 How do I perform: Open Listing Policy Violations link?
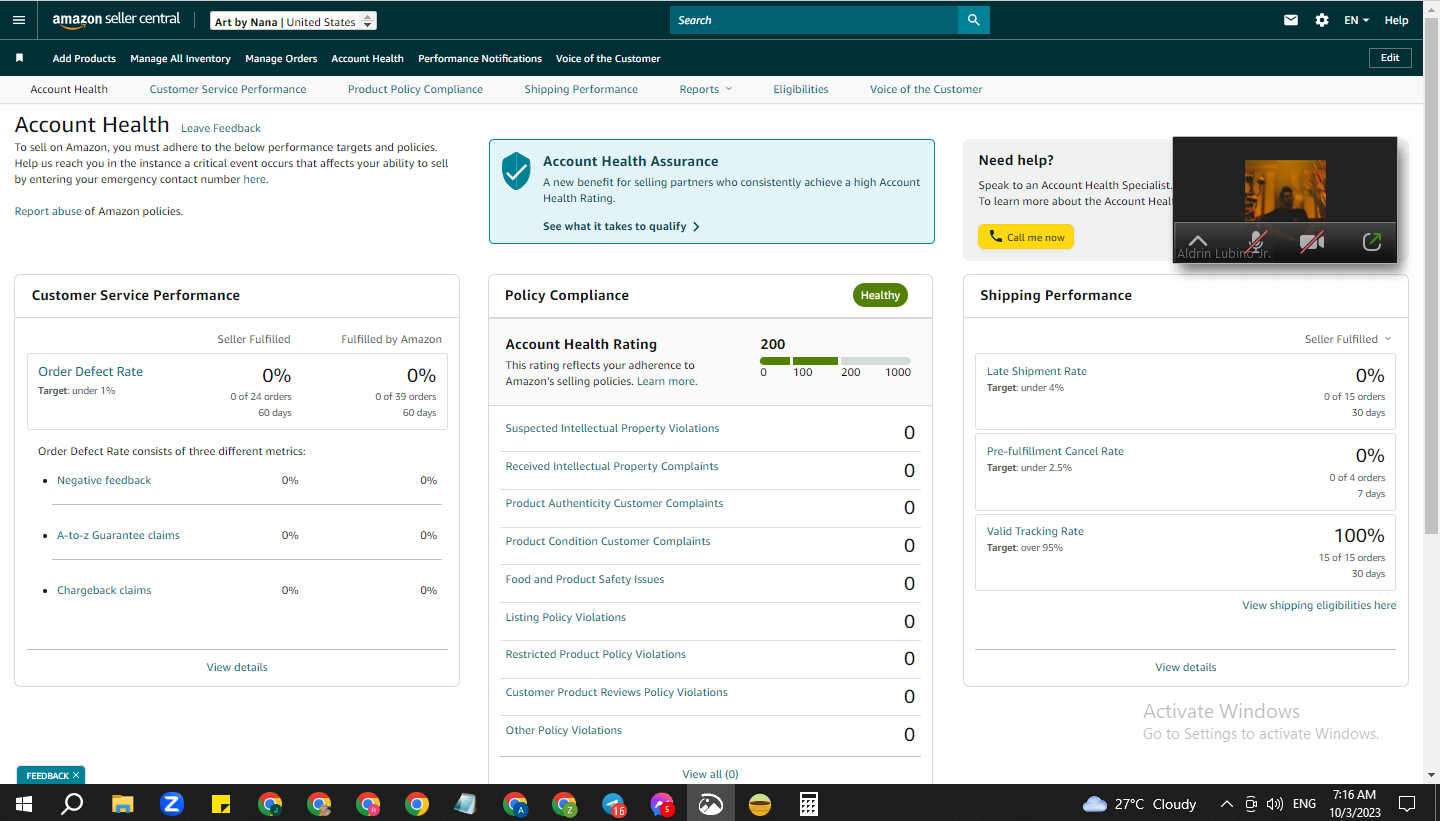(x=565, y=617)
